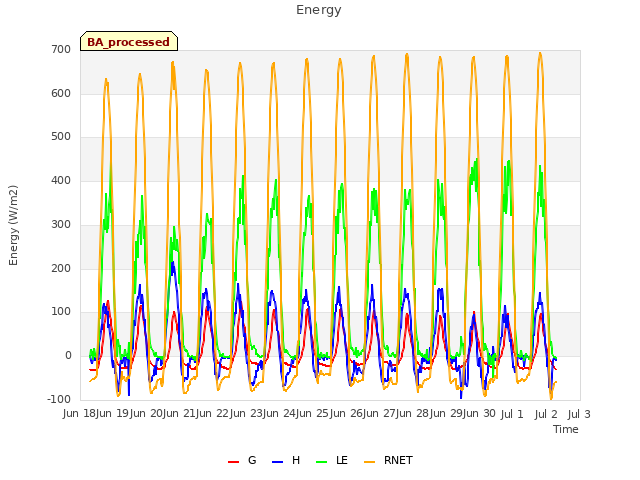Click the y-axis tick value 100
The width and height of the screenshot is (640, 480).
click(61, 312)
